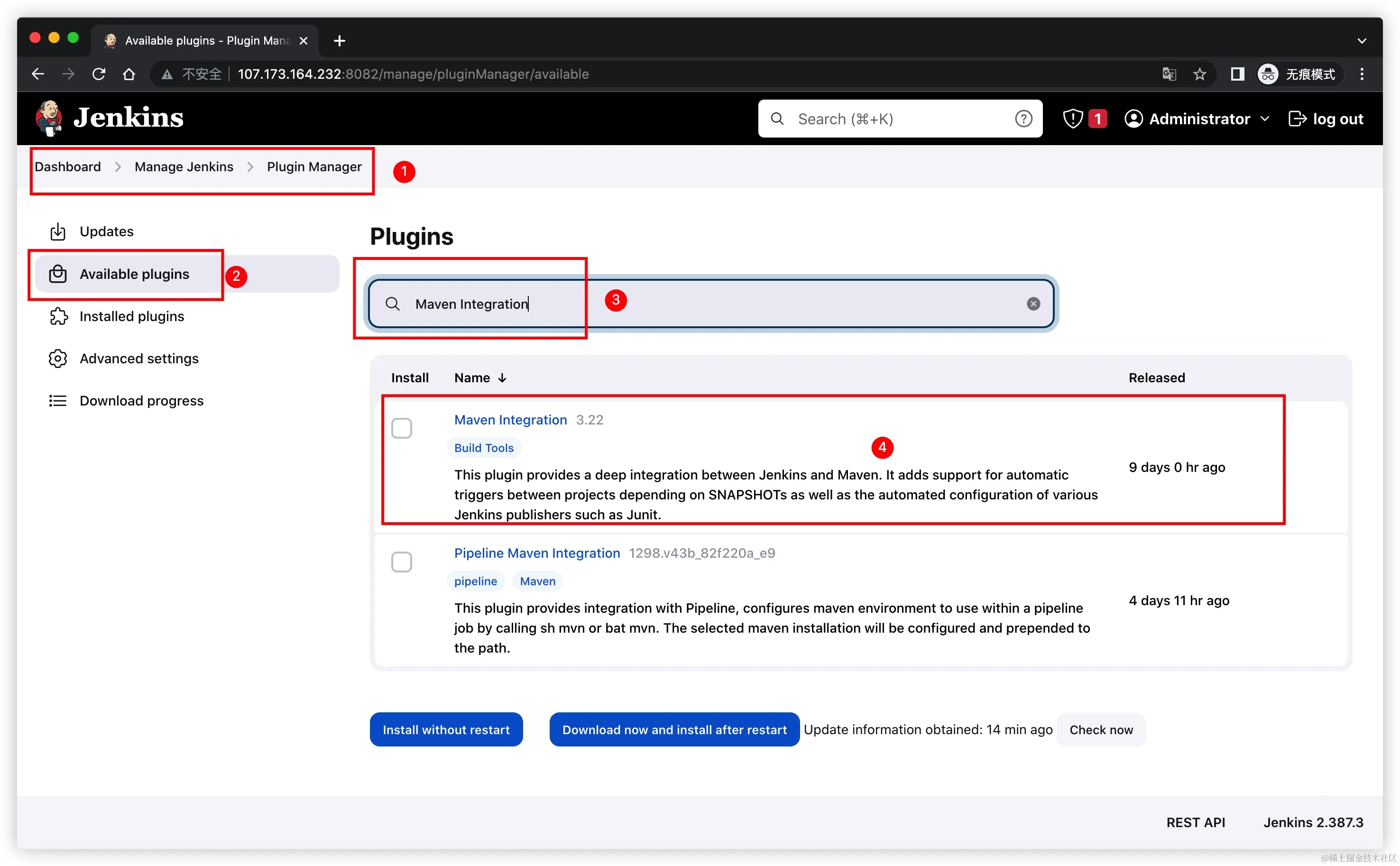
Task: Open a new browser tab with the plus button
Action: click(x=339, y=41)
